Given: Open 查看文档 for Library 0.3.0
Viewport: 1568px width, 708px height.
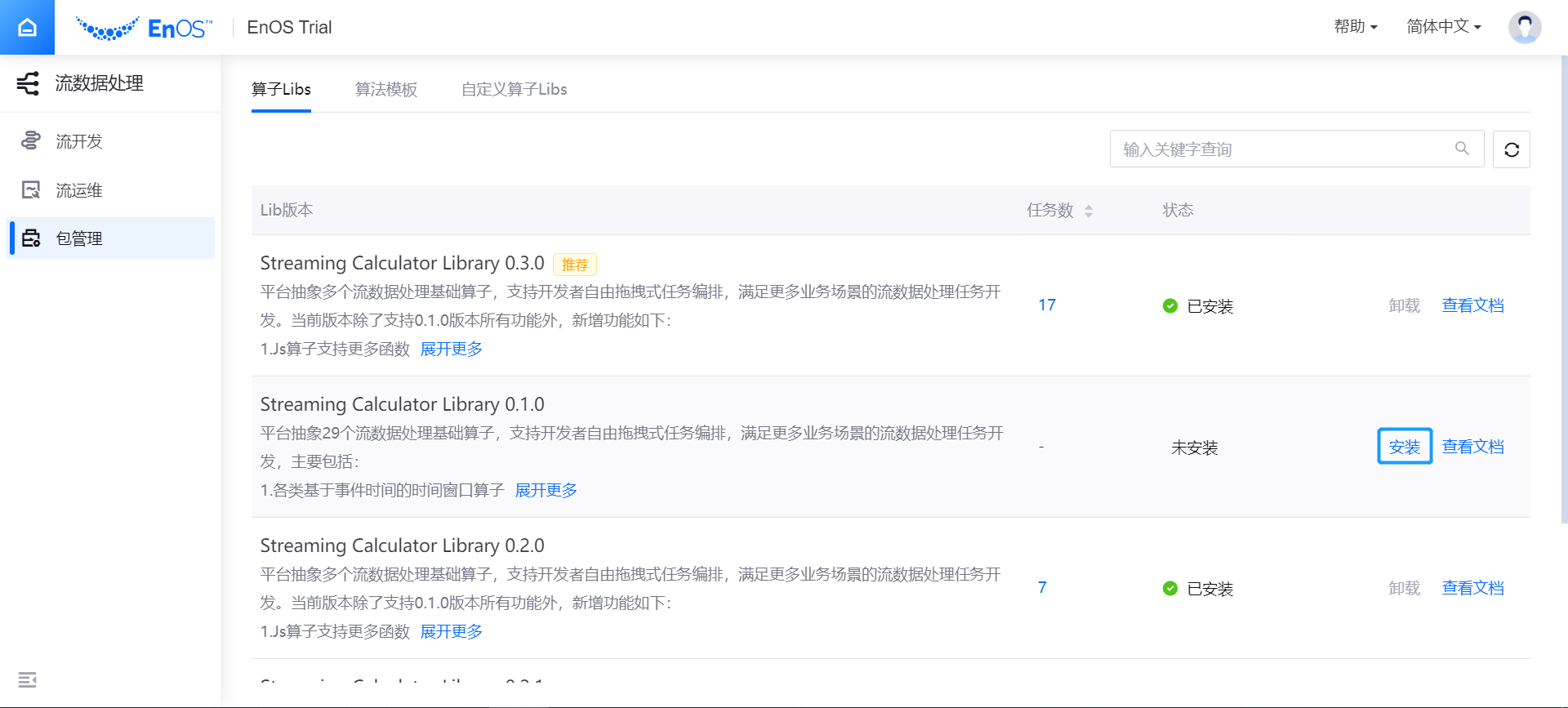Looking at the screenshot, I should click(x=1472, y=305).
